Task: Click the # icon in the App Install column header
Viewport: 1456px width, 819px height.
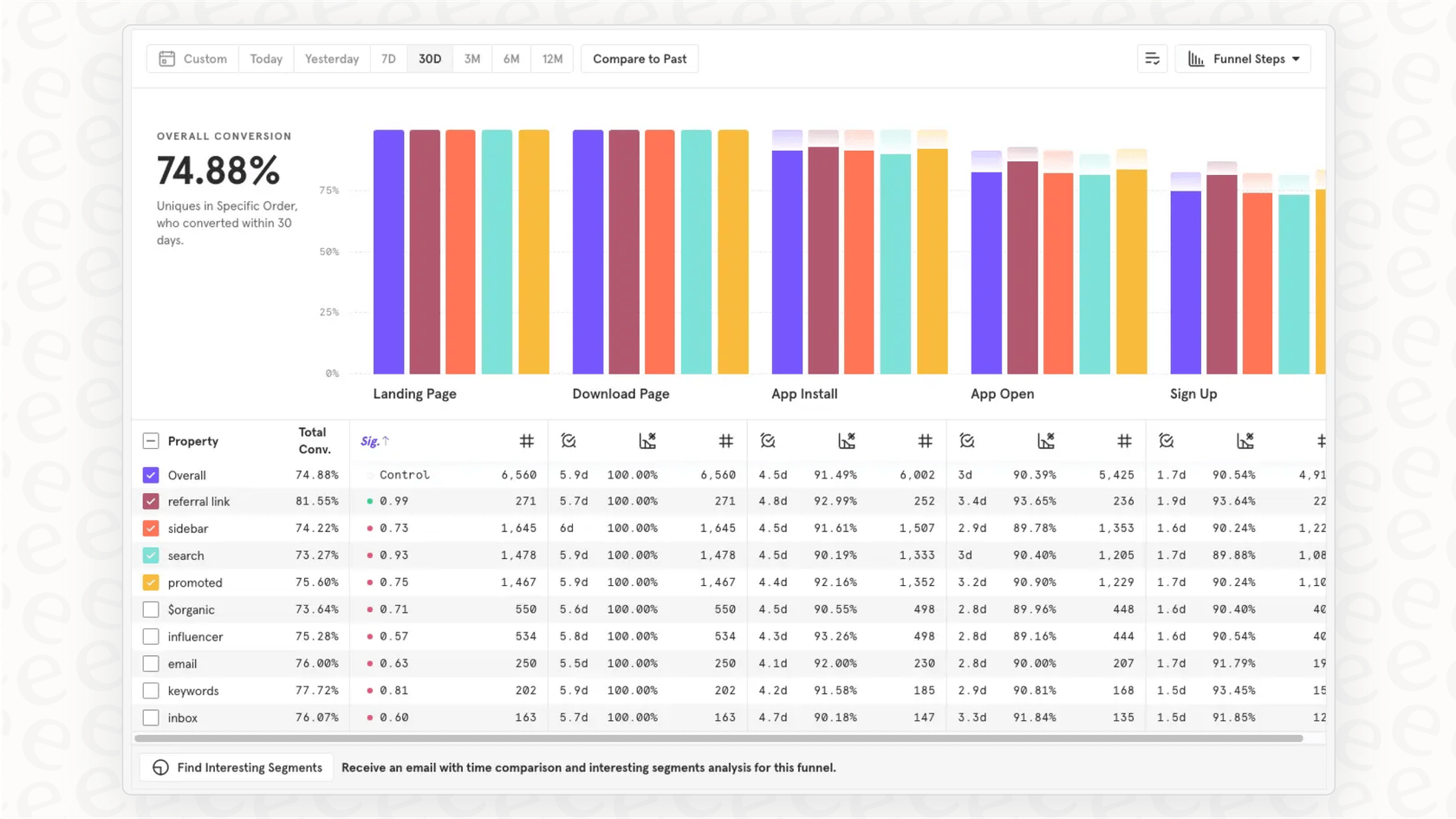Action: (925, 441)
